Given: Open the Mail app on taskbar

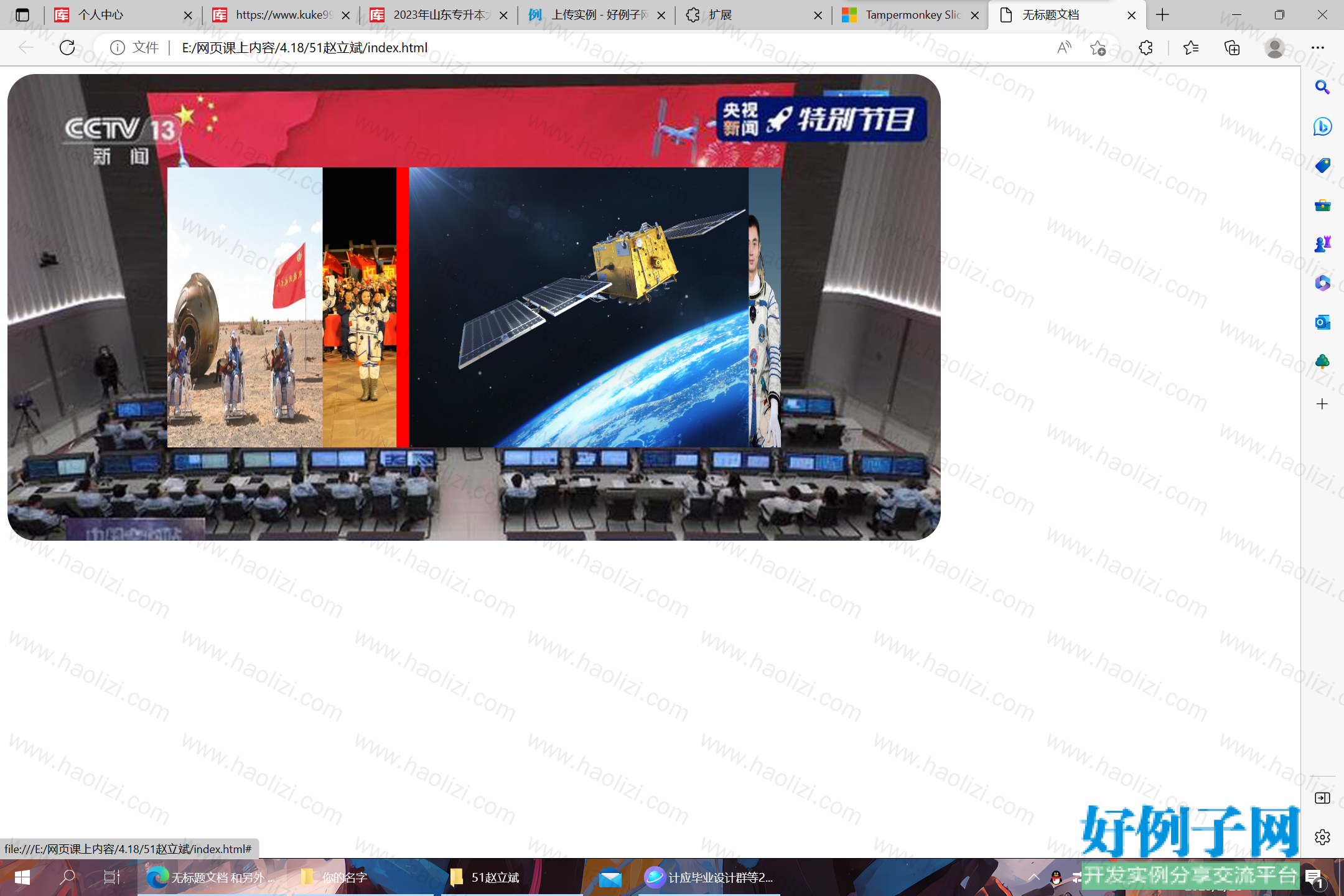Looking at the screenshot, I should [x=610, y=877].
